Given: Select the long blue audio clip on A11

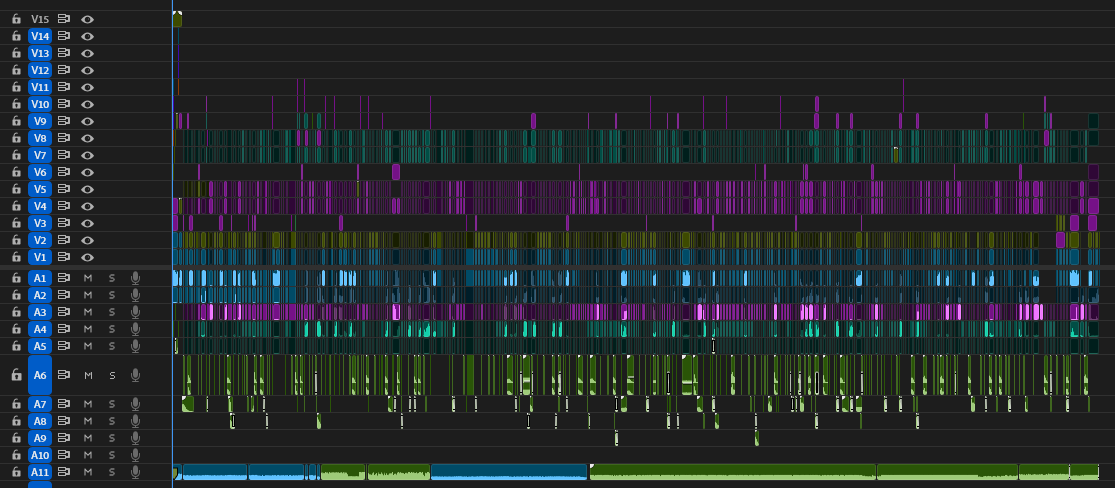Looking at the screenshot, I should click(509, 472).
